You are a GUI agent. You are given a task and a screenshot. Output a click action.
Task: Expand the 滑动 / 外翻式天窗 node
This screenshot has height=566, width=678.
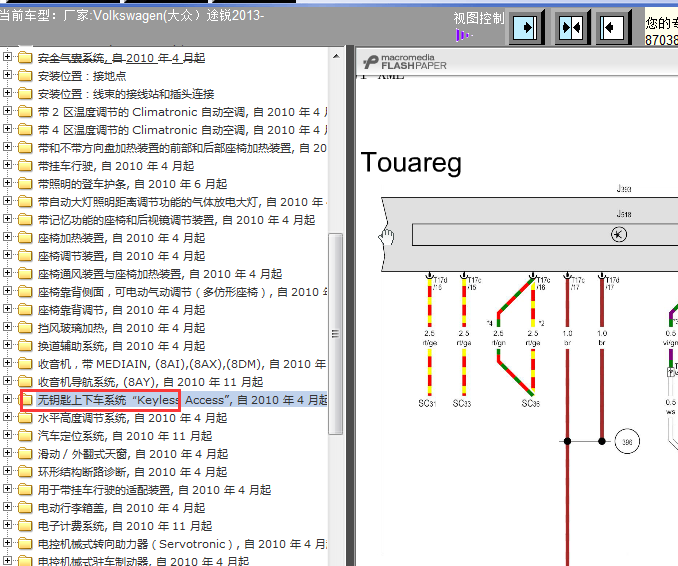[7, 453]
